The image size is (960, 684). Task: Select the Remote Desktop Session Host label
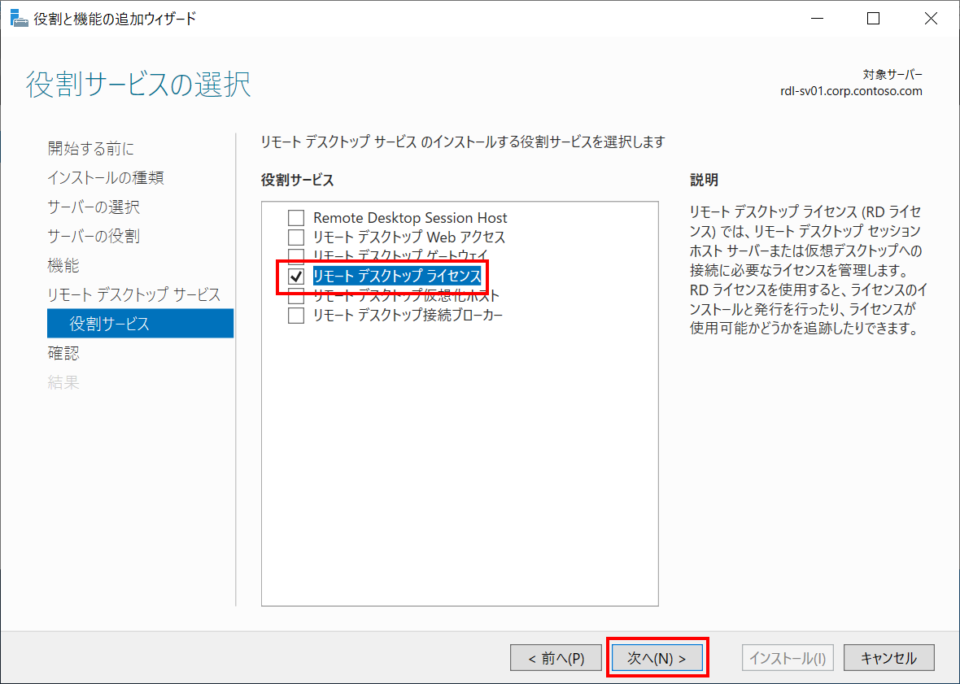point(410,217)
